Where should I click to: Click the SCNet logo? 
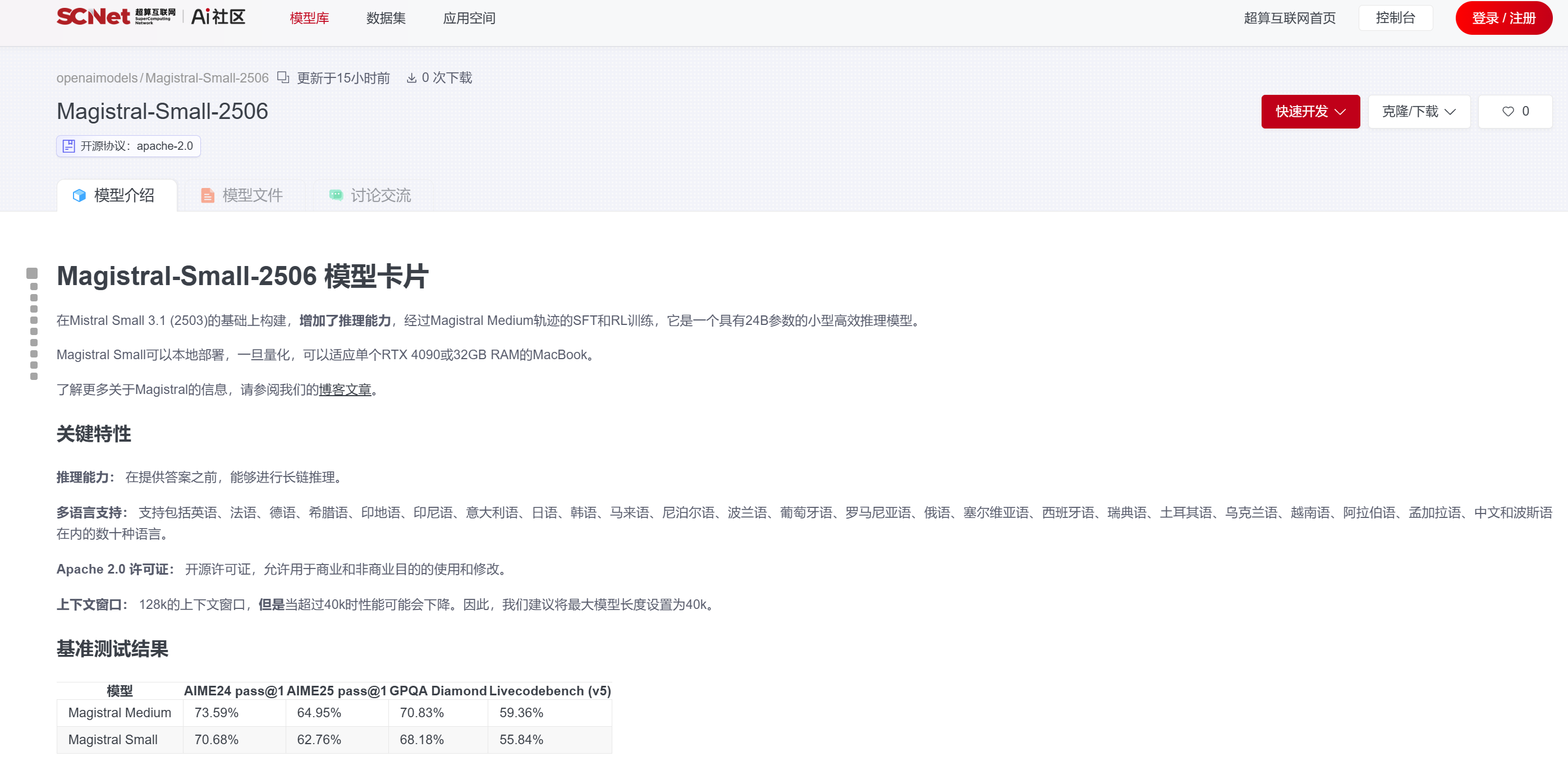point(116,16)
